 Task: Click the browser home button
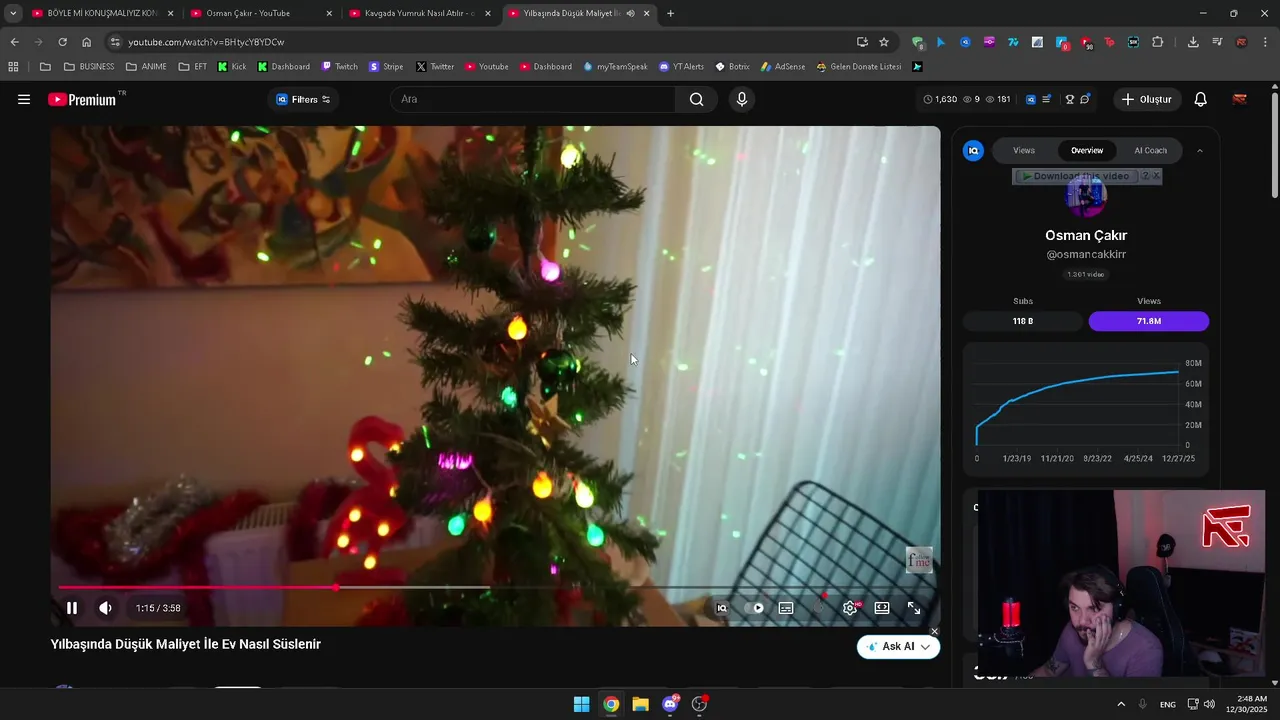point(87,42)
